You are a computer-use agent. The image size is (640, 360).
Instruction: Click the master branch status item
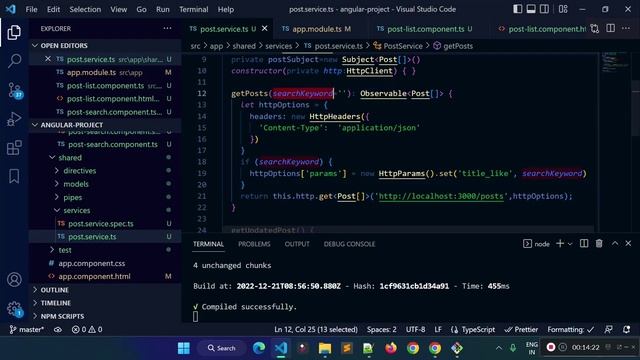(27, 329)
